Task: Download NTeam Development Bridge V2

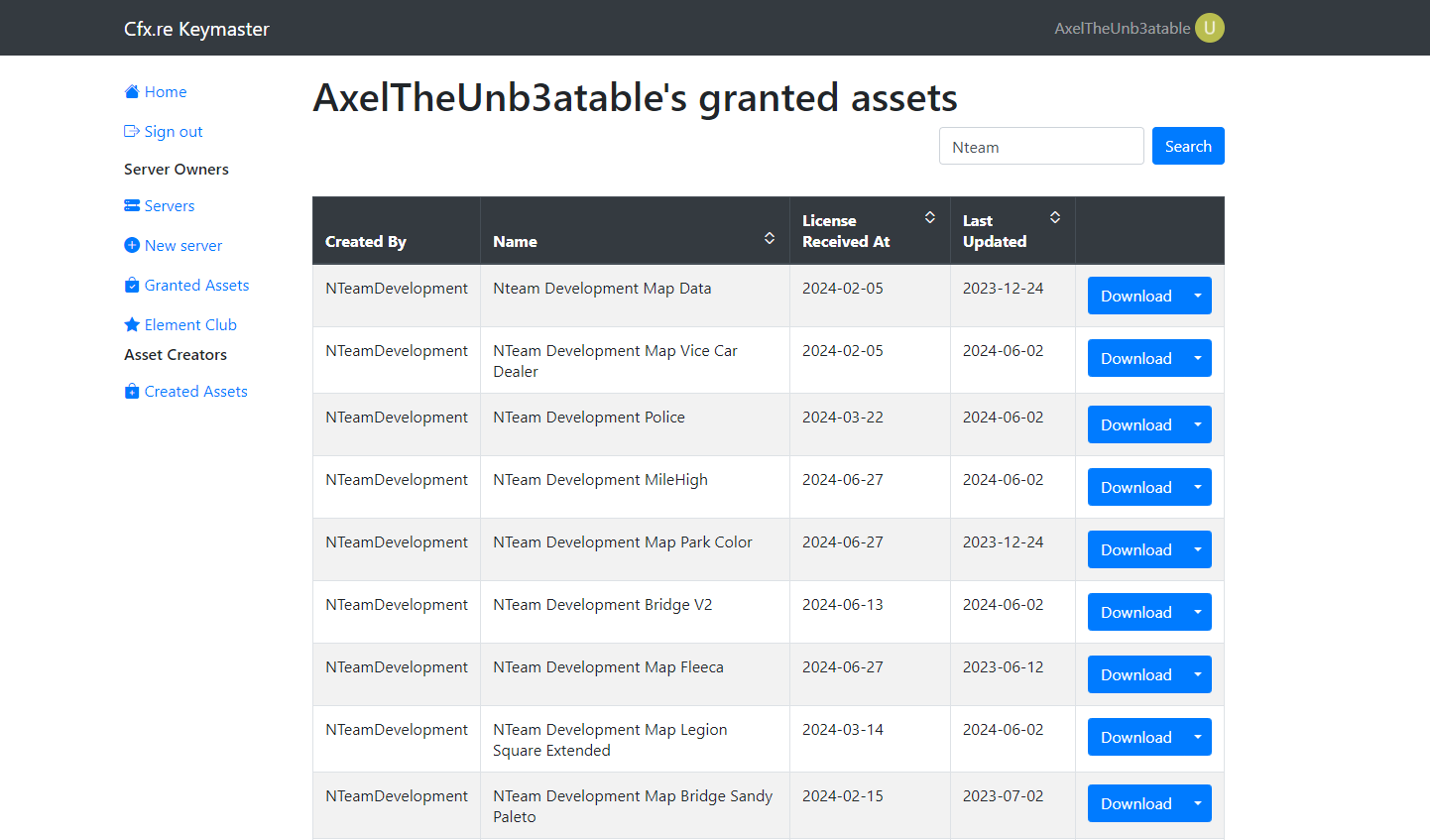Action: 1136,612
